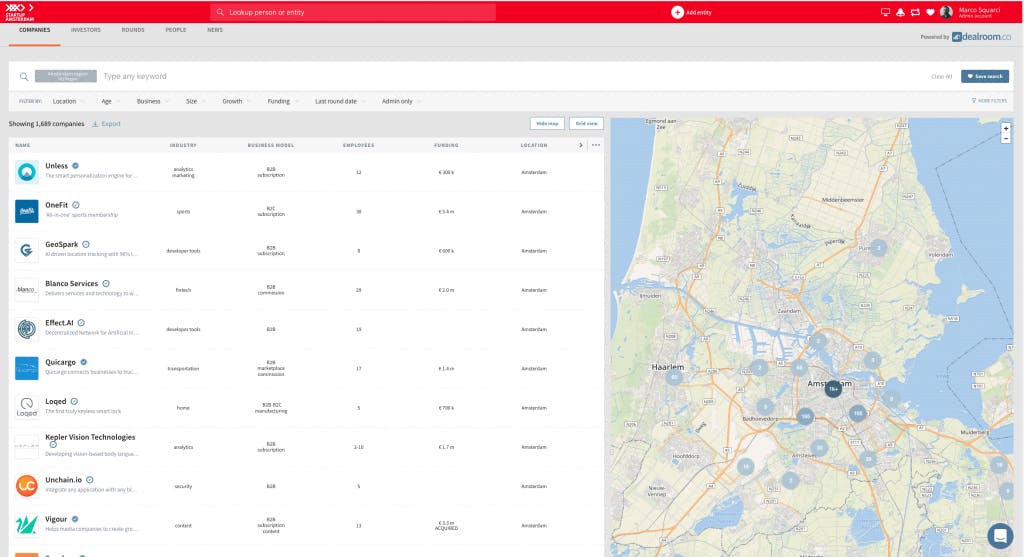Click the monitor icon in header
This screenshot has height=557, width=1024.
(885, 12)
